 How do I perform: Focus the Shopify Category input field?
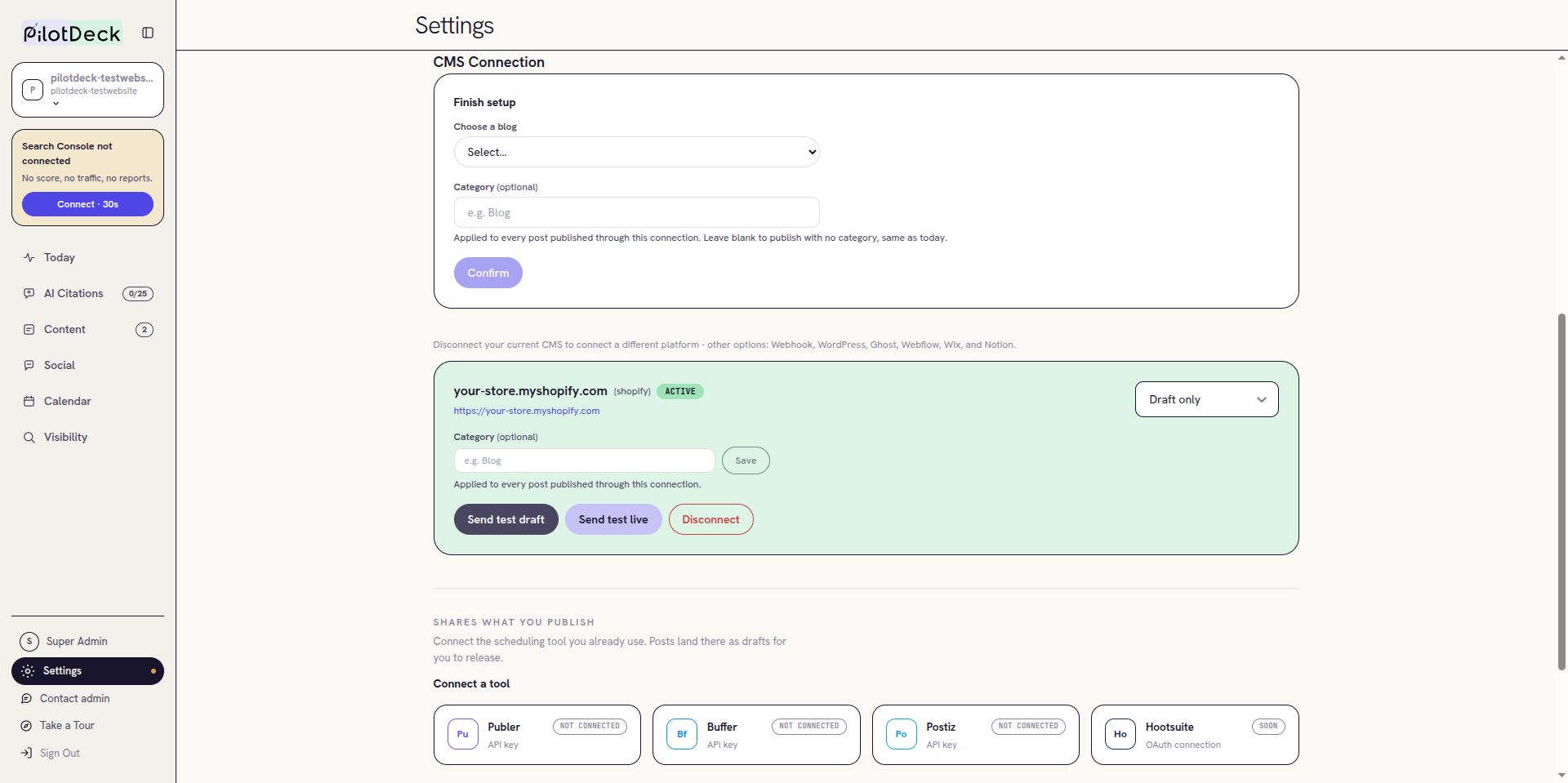584,460
